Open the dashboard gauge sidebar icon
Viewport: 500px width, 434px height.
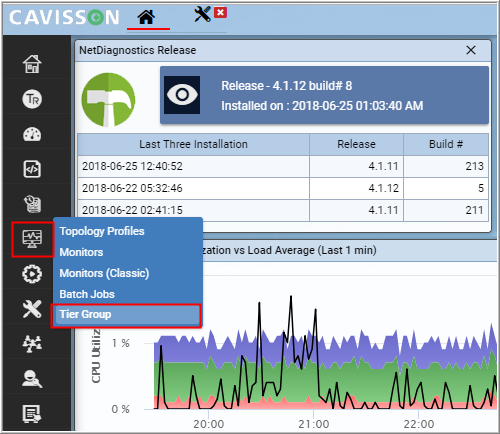32,134
